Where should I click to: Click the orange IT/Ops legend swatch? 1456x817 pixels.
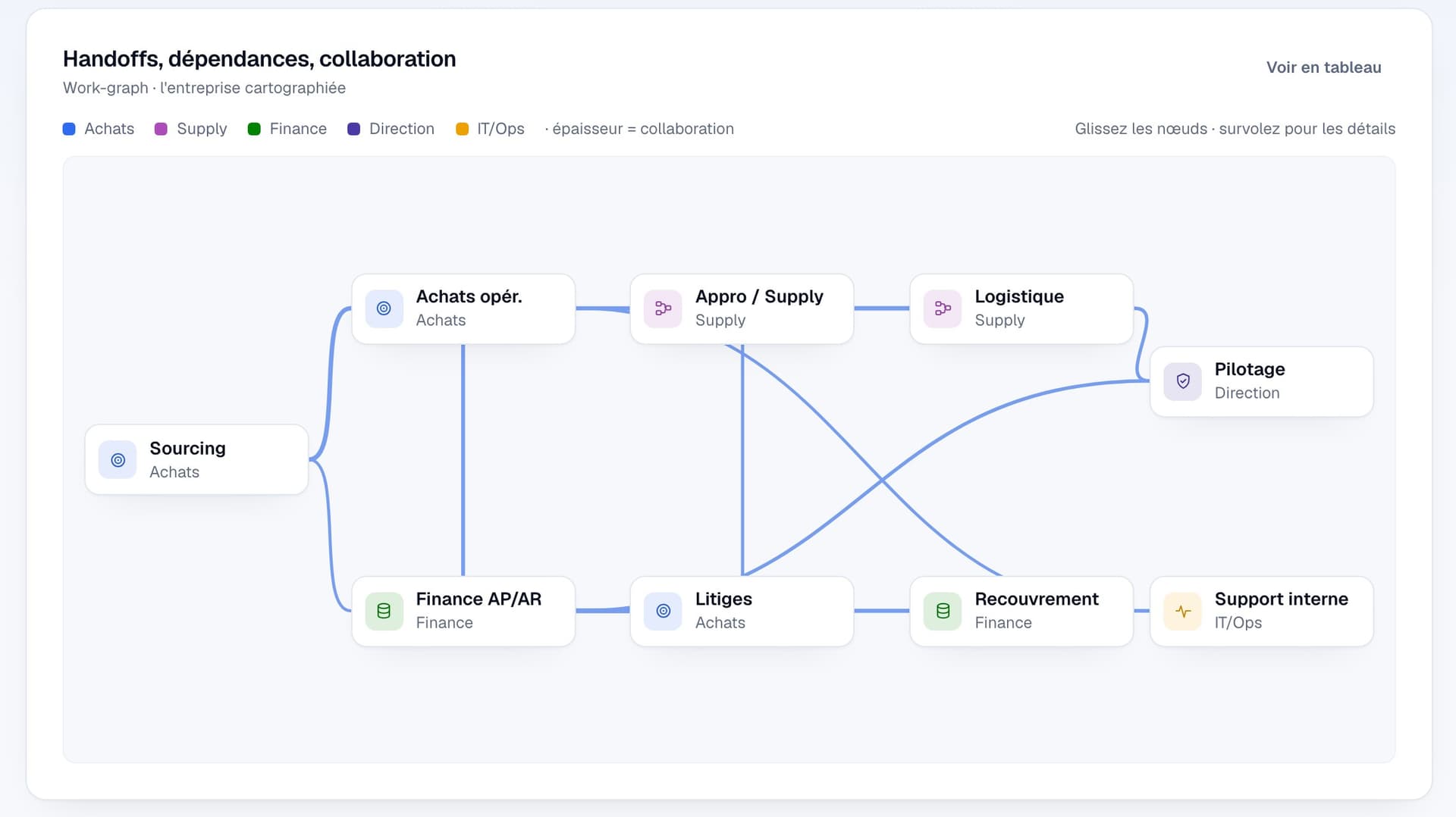[462, 129]
